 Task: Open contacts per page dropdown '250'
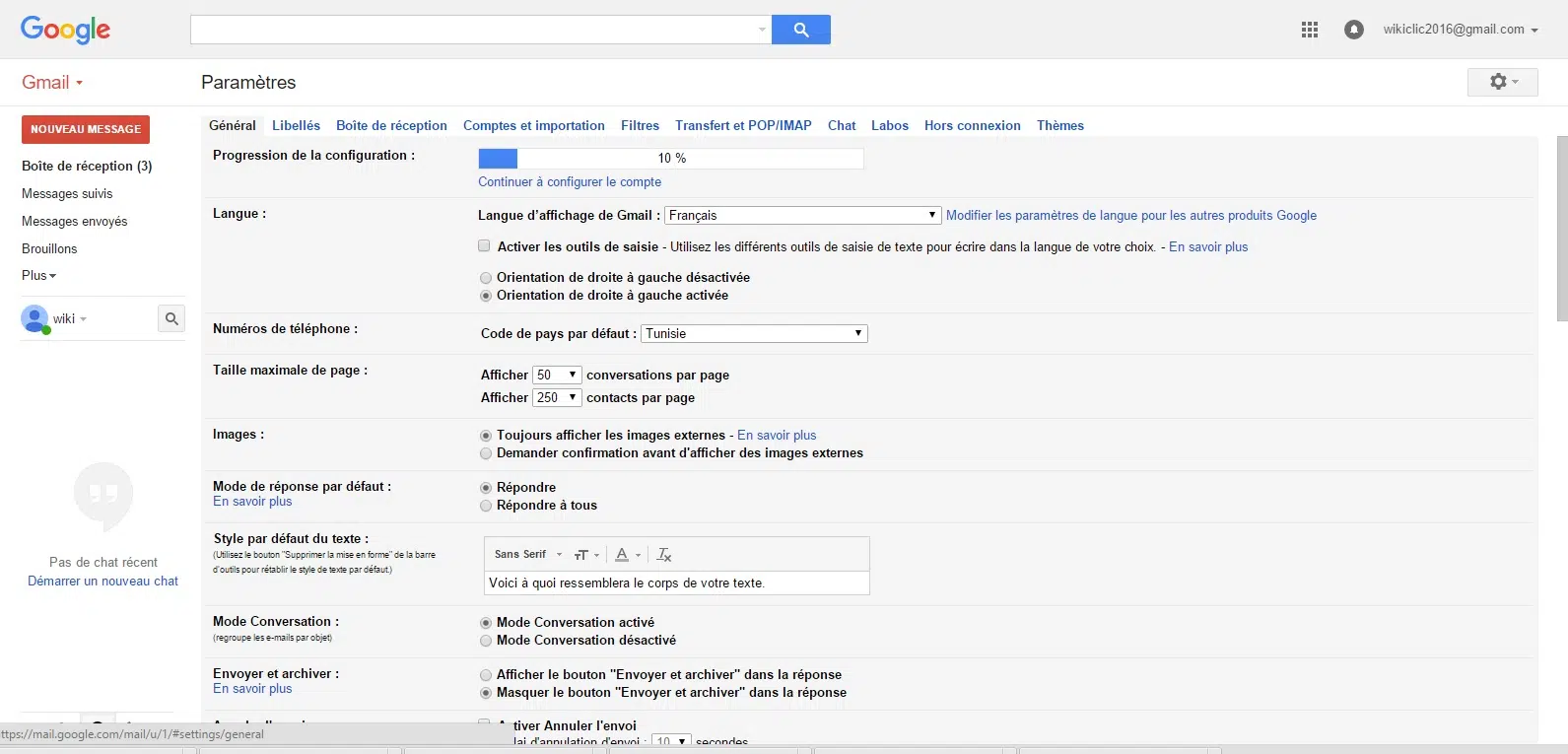[x=557, y=397]
